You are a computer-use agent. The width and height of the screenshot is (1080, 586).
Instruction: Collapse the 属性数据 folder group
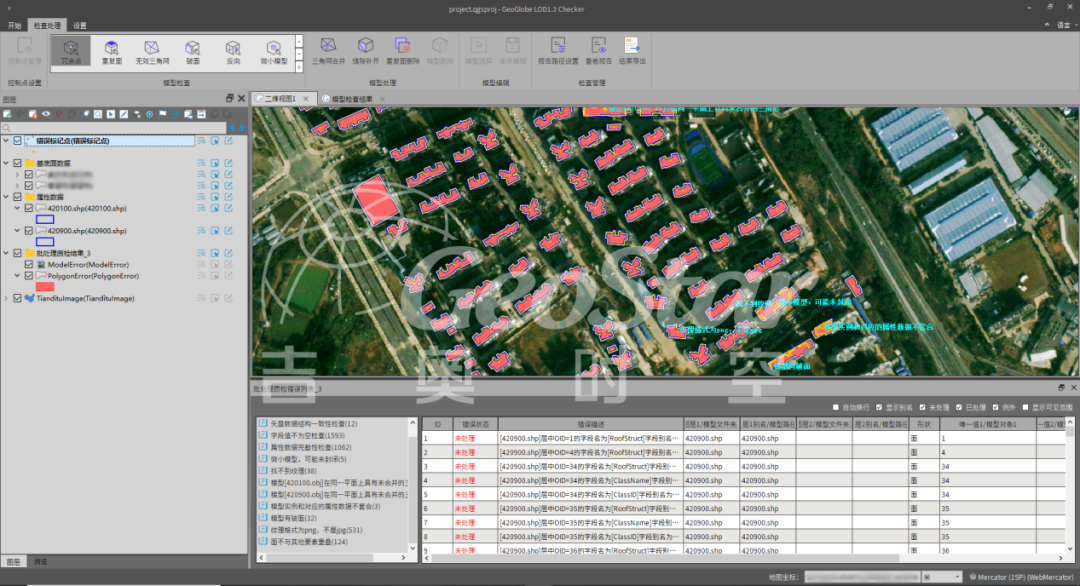[6, 197]
